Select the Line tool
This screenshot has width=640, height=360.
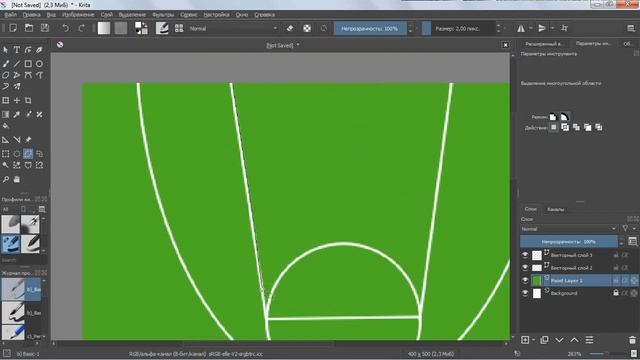(17, 64)
